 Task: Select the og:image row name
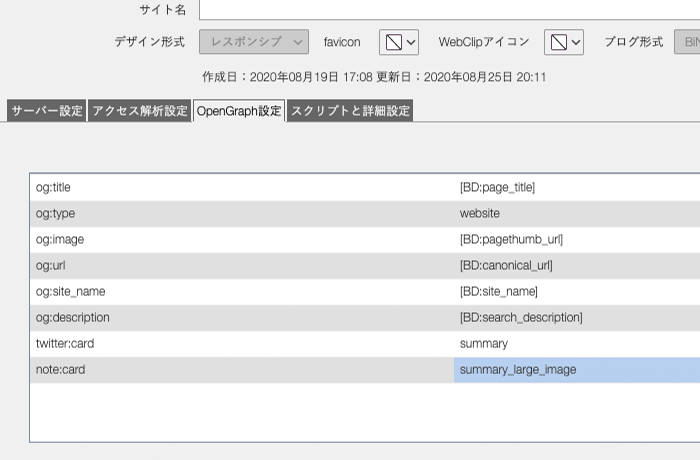(60, 239)
